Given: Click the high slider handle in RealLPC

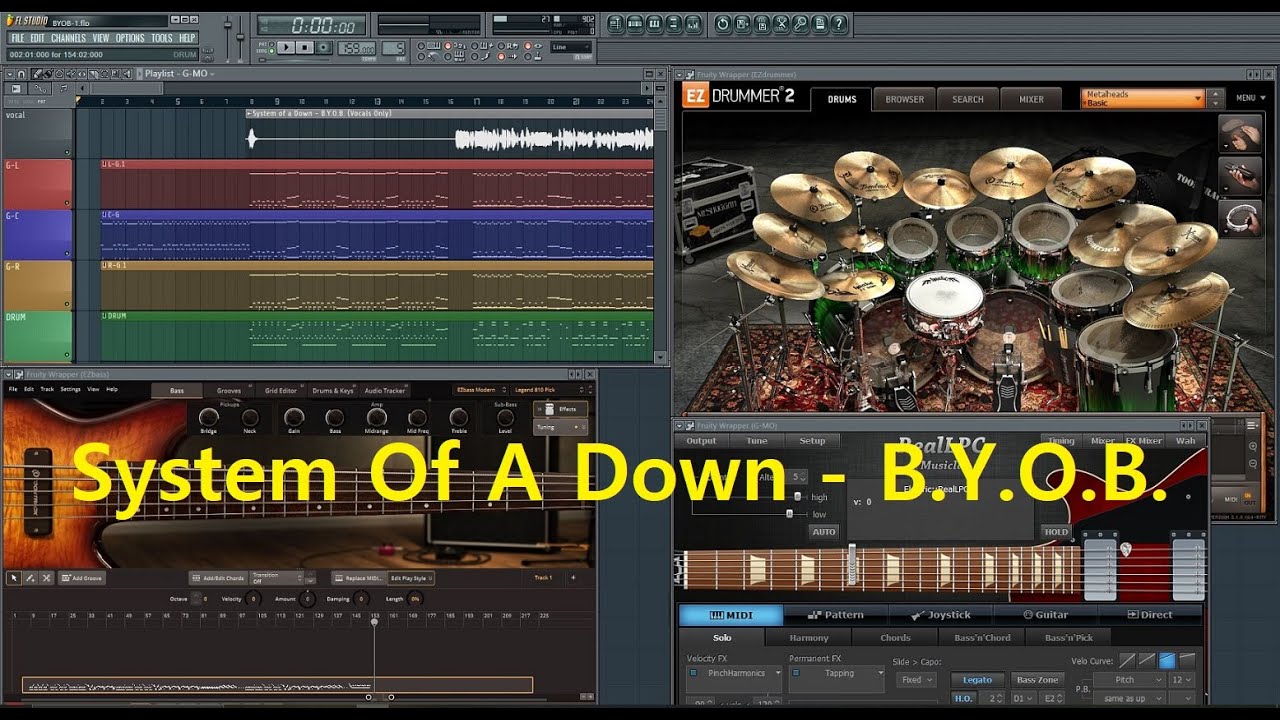Looking at the screenshot, I should pyautogui.click(x=797, y=497).
